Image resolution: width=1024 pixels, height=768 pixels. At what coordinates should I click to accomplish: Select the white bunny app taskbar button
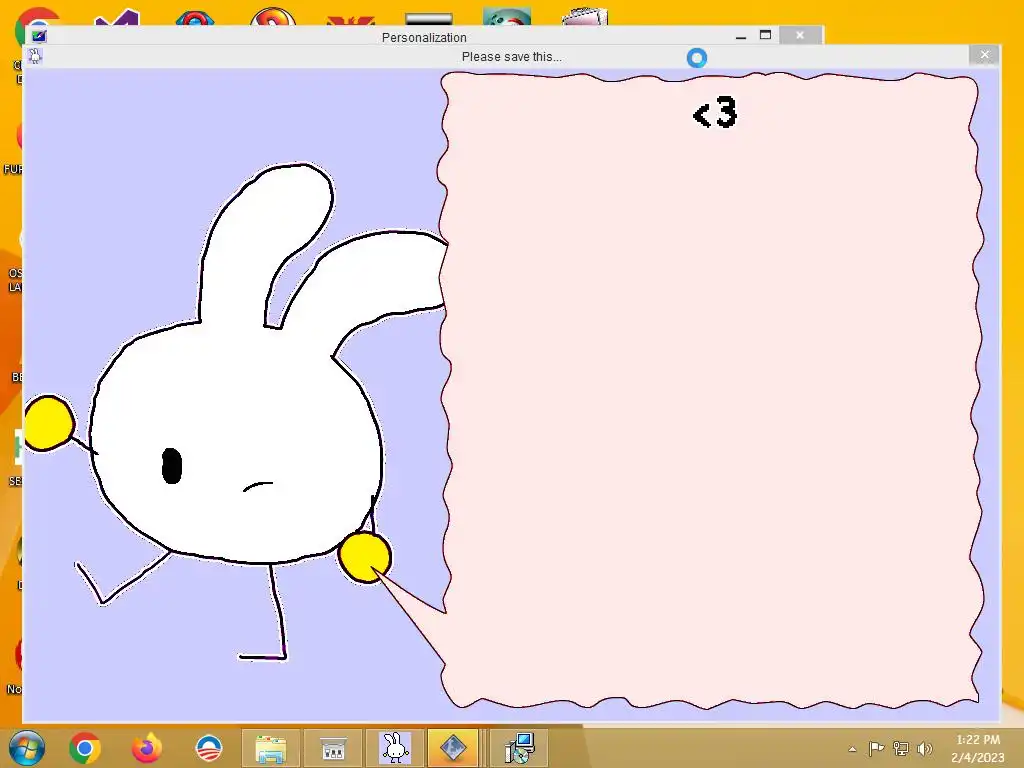394,748
